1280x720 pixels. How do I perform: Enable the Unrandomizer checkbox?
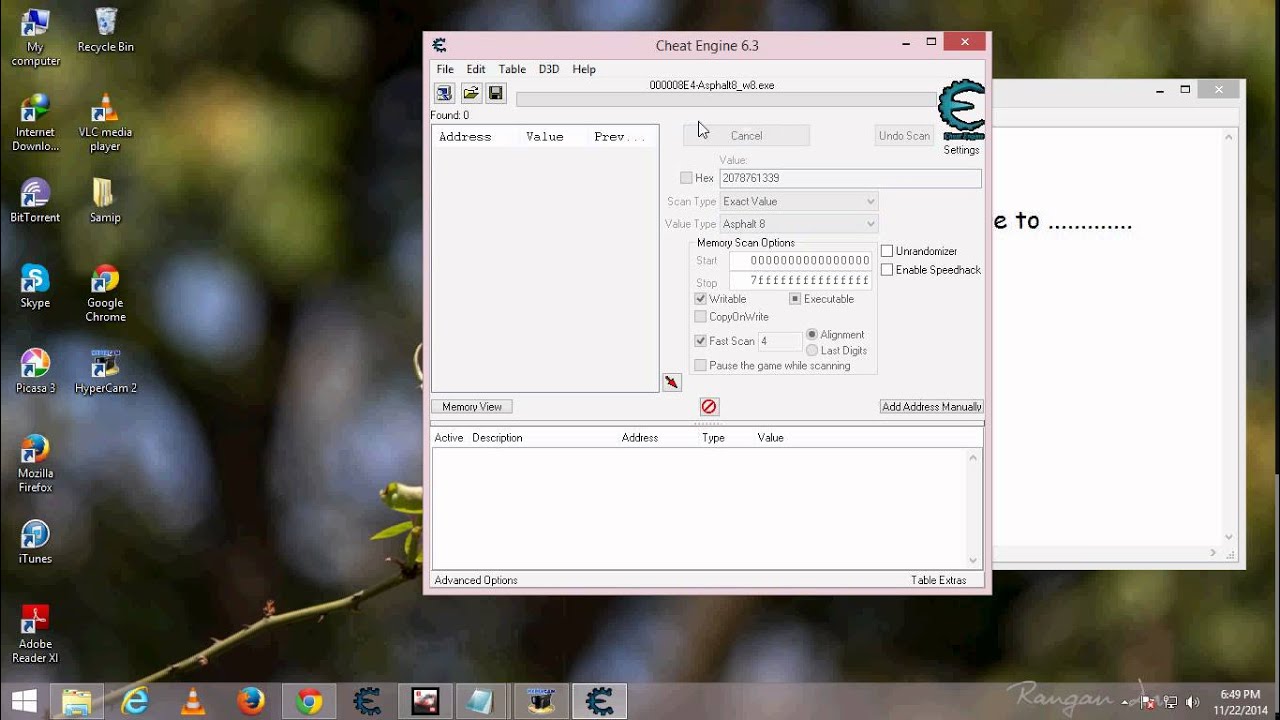click(x=887, y=251)
